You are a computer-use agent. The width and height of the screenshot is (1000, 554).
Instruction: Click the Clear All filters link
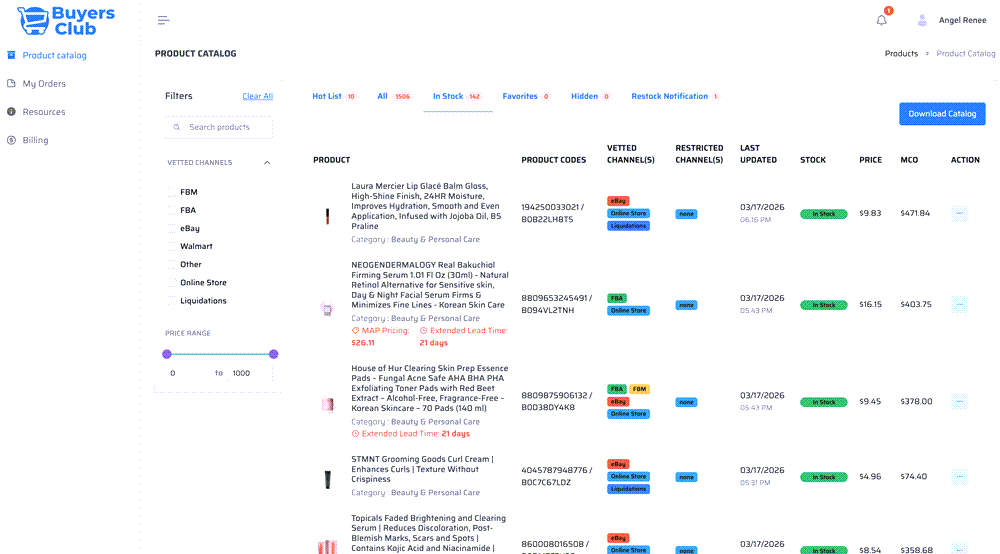[x=258, y=96]
